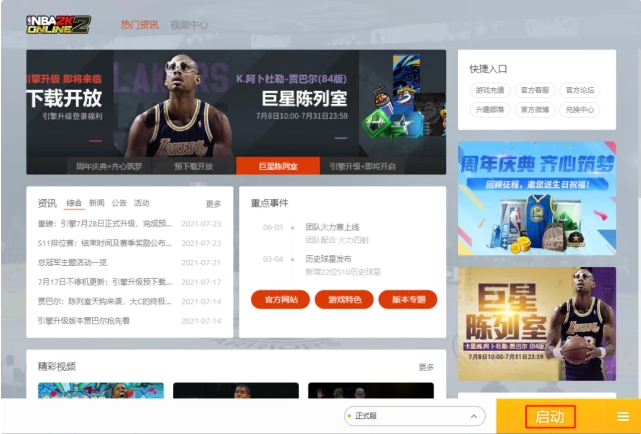
Task: Select the 活动 news tab
Action: pos(141,203)
